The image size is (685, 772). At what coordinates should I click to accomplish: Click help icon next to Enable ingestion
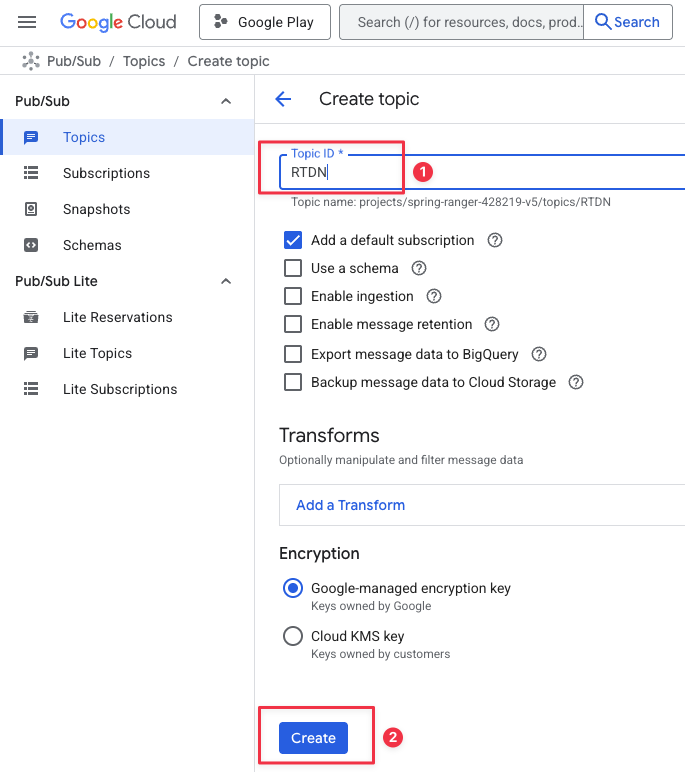[x=434, y=296]
